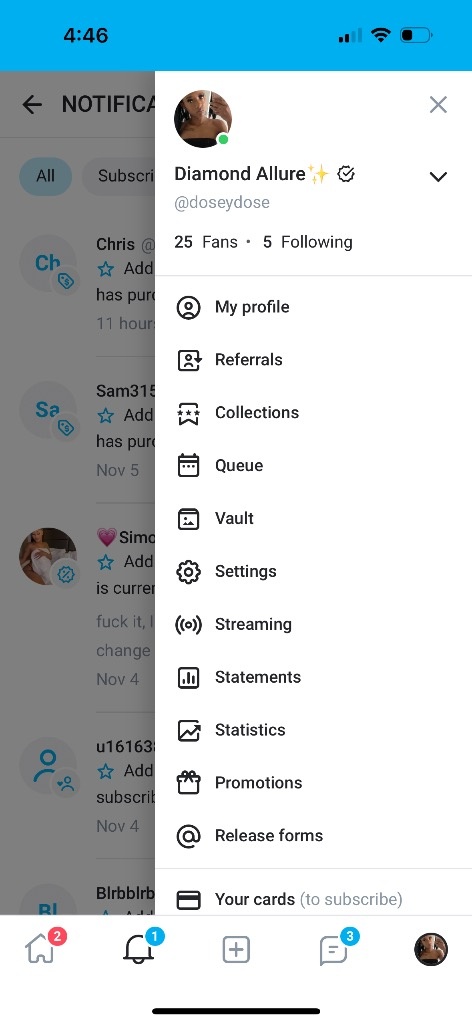Expand the account switcher chevron

click(438, 176)
